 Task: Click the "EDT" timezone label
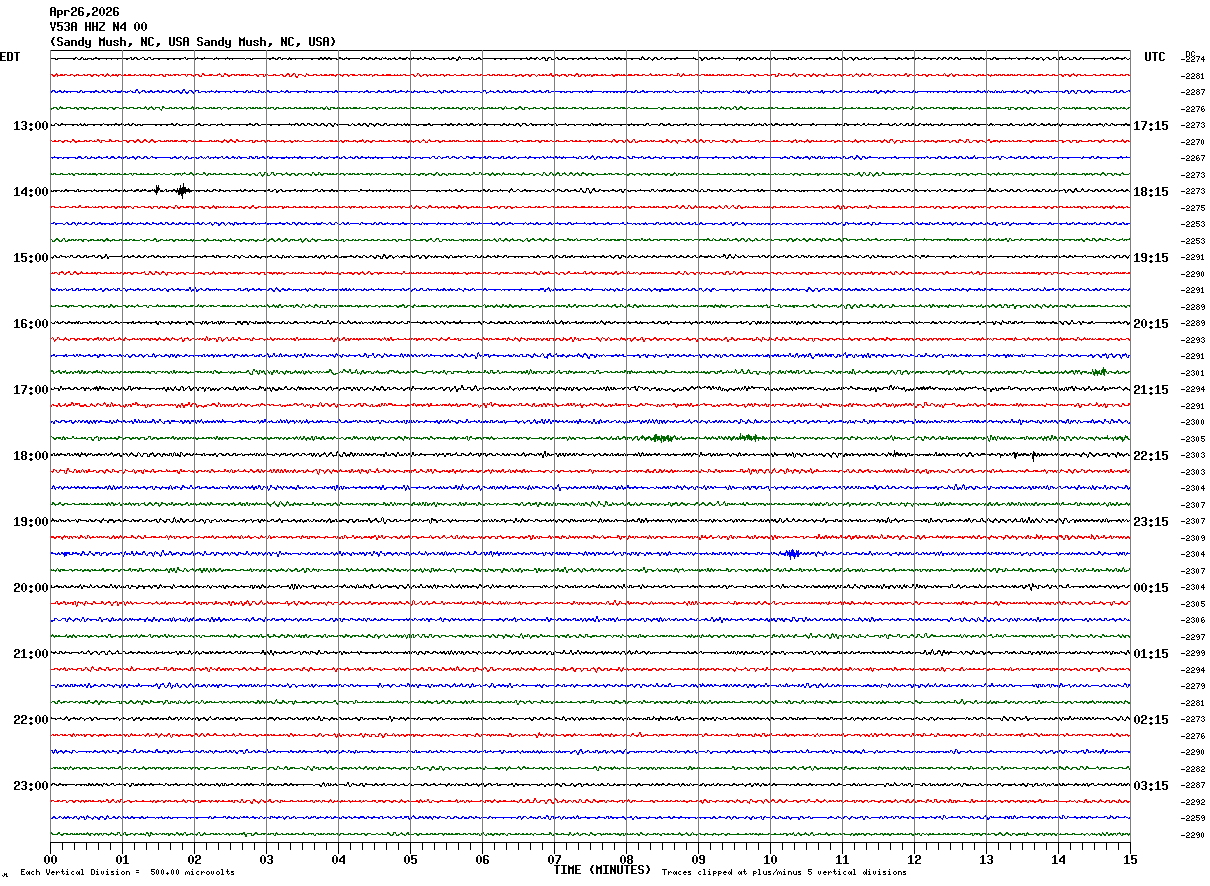coord(10,57)
